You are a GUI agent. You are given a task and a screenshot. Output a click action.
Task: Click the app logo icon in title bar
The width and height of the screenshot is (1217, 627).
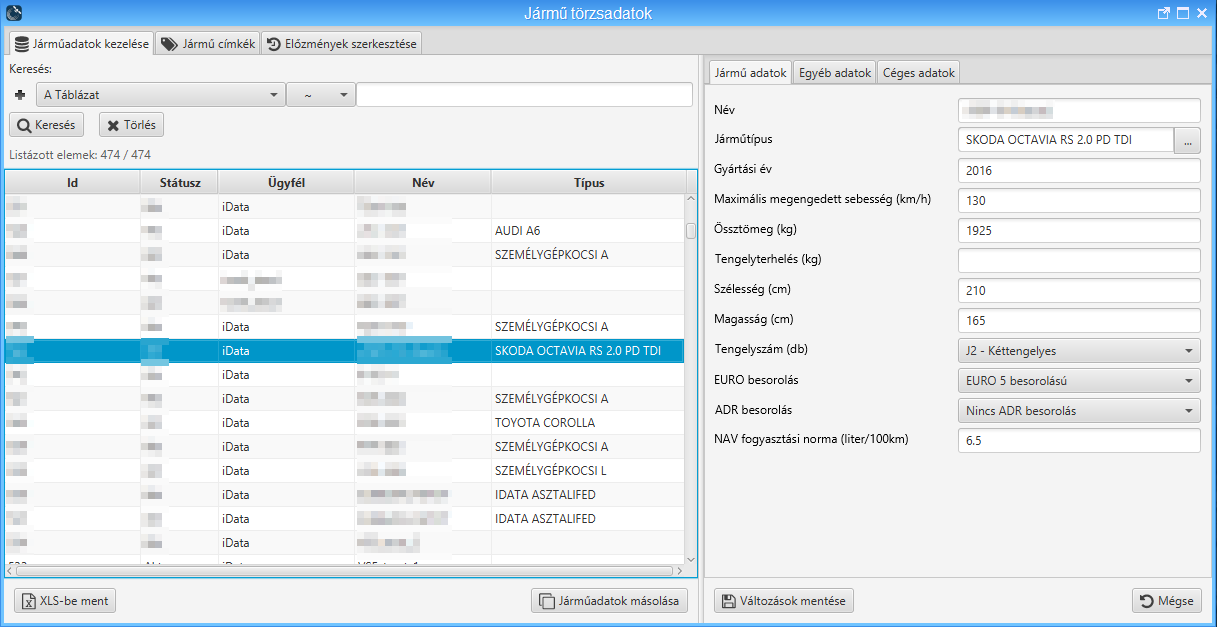14,13
